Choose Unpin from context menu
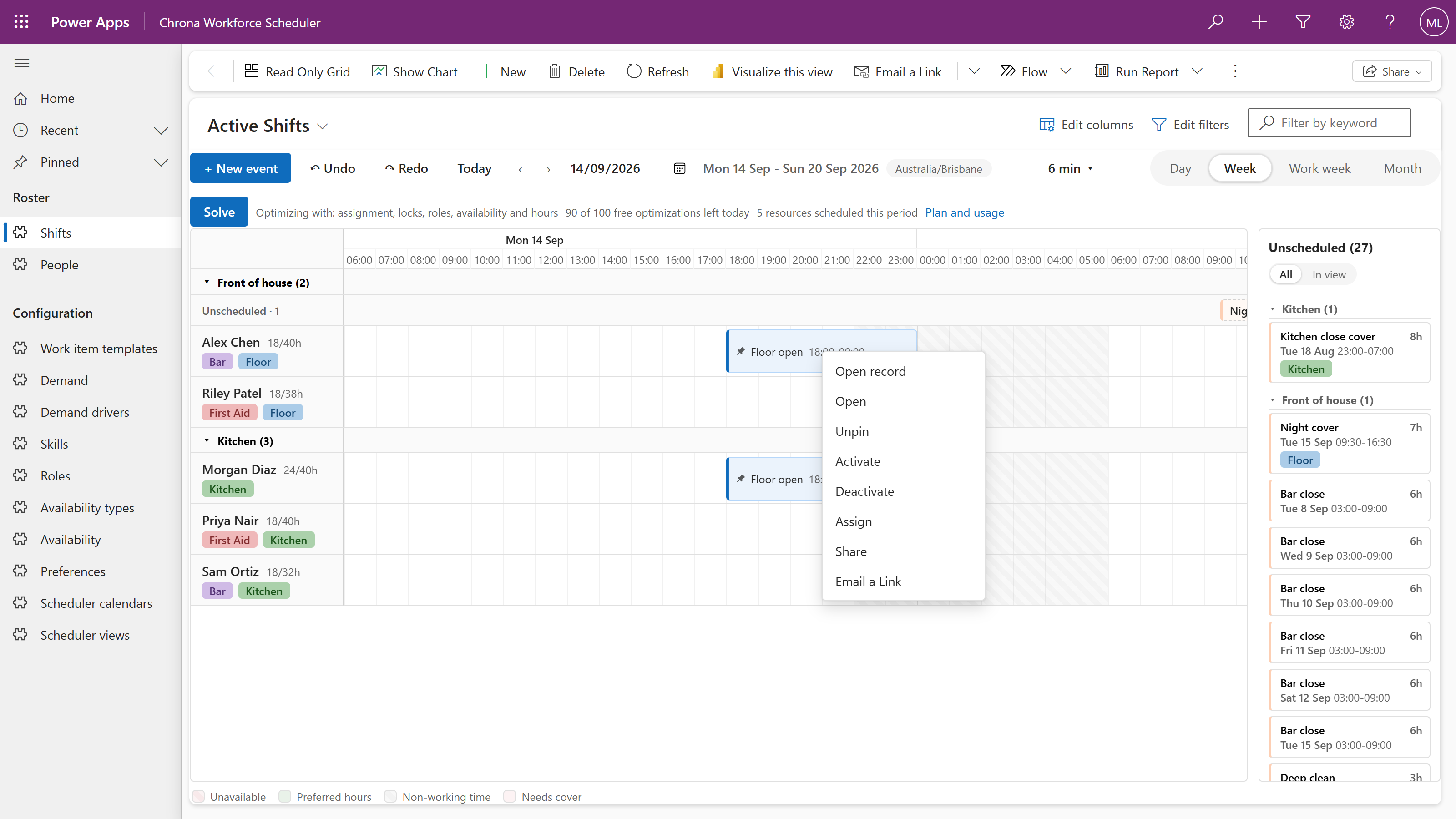 [x=903, y=431]
